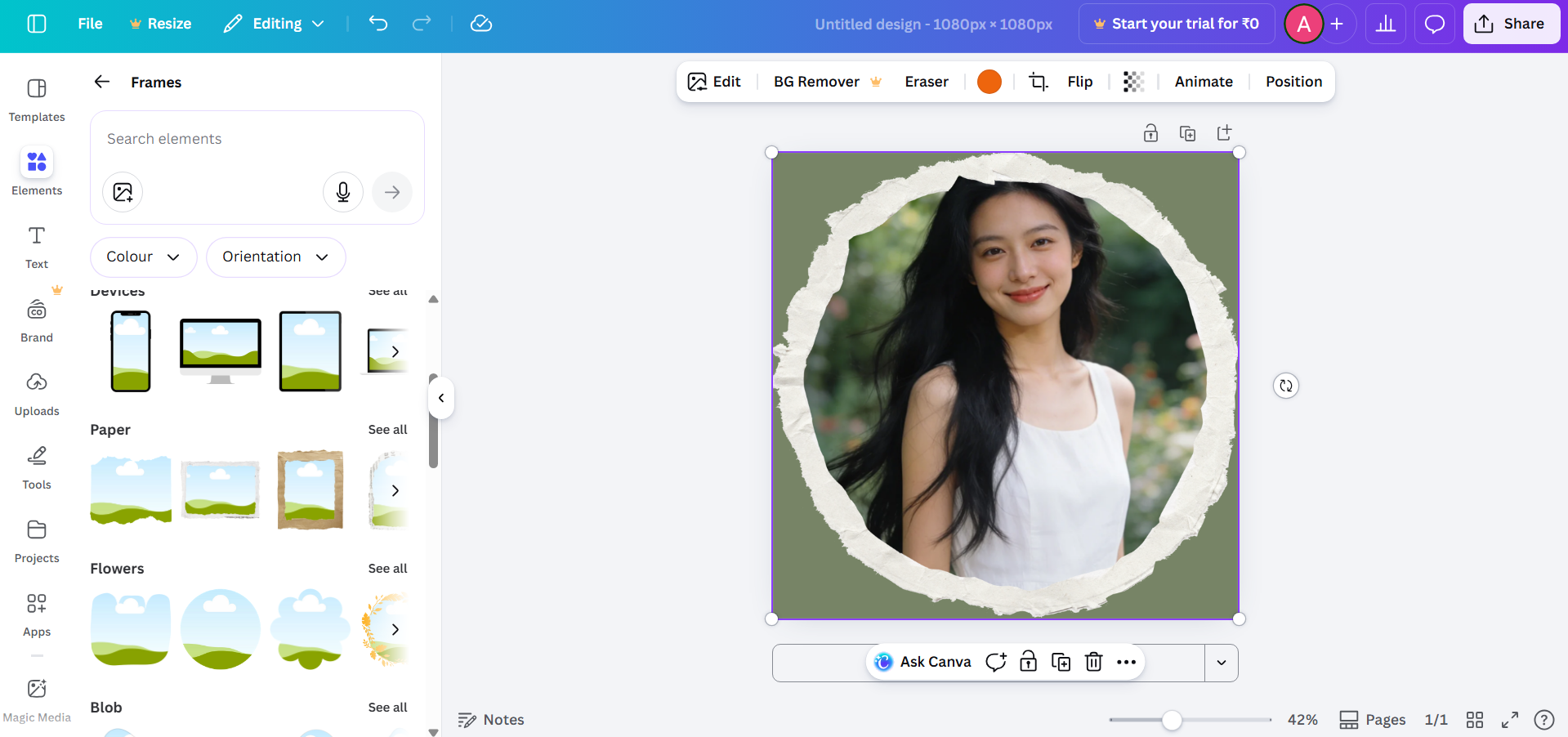The width and height of the screenshot is (1568, 737).
Task: Add a collaborator with the plus icon
Action: 1337,24
